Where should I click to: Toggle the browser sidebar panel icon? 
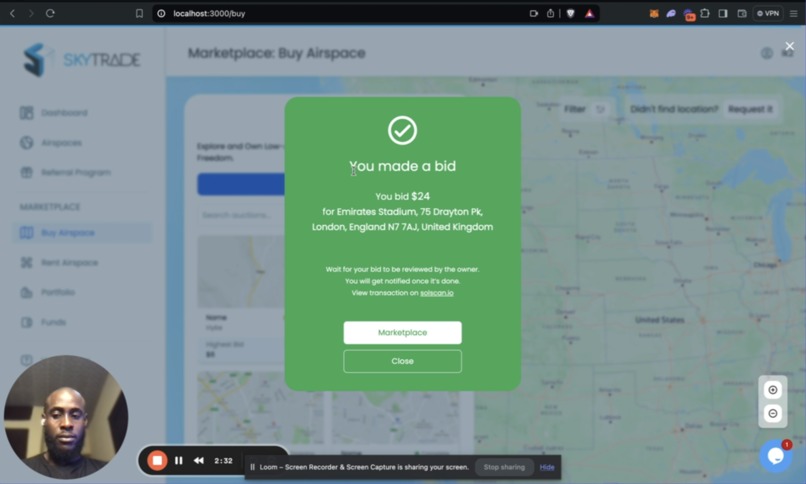(x=723, y=13)
